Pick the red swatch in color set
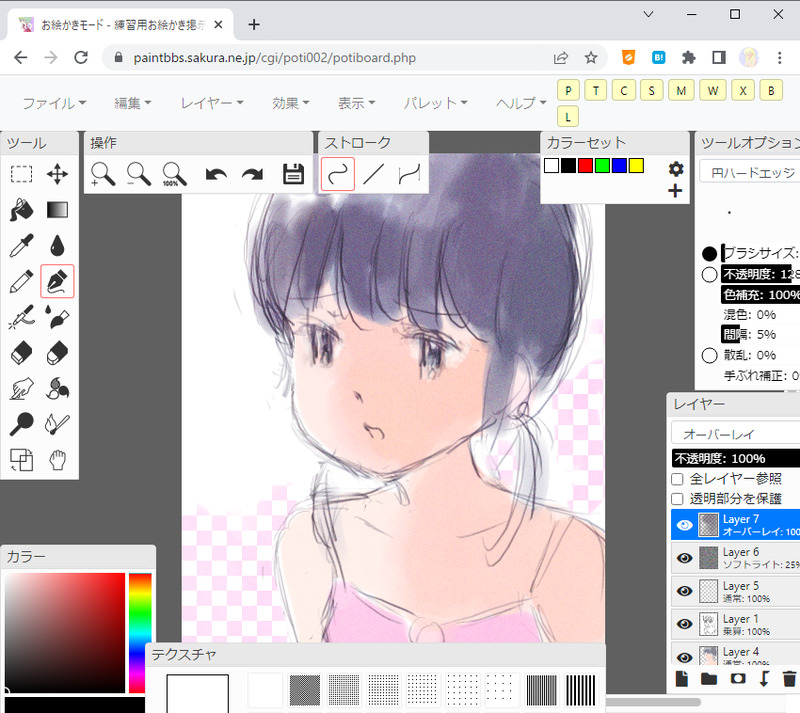 pos(585,165)
